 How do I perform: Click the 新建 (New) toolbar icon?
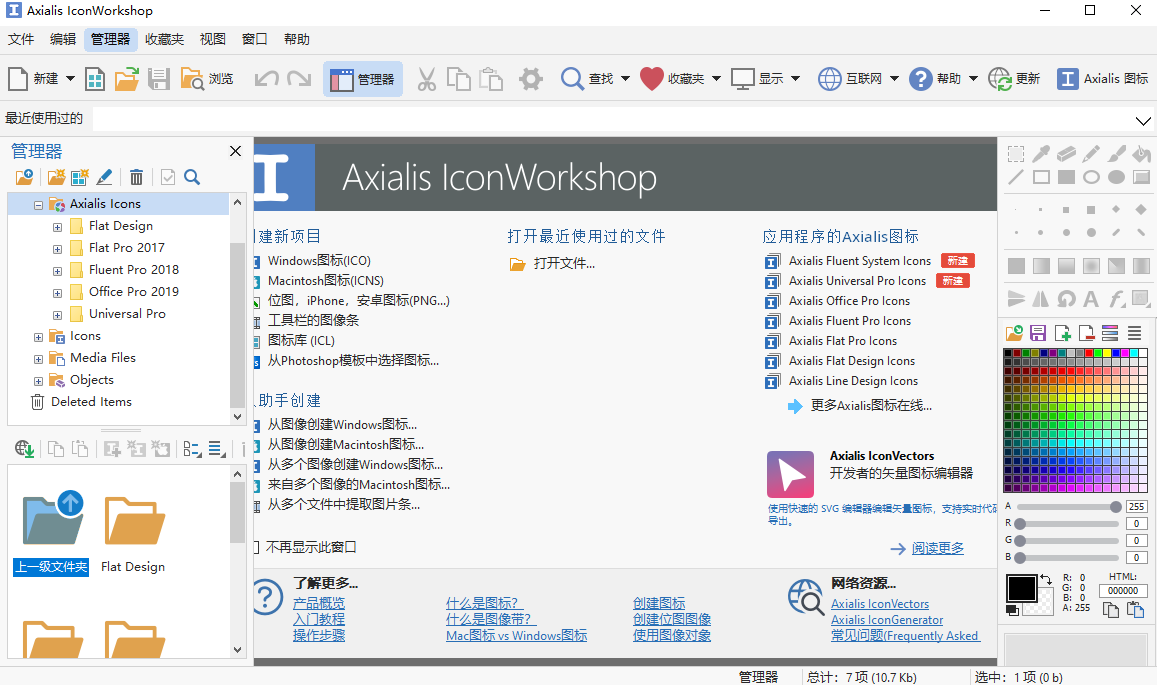pyautogui.click(x=18, y=78)
